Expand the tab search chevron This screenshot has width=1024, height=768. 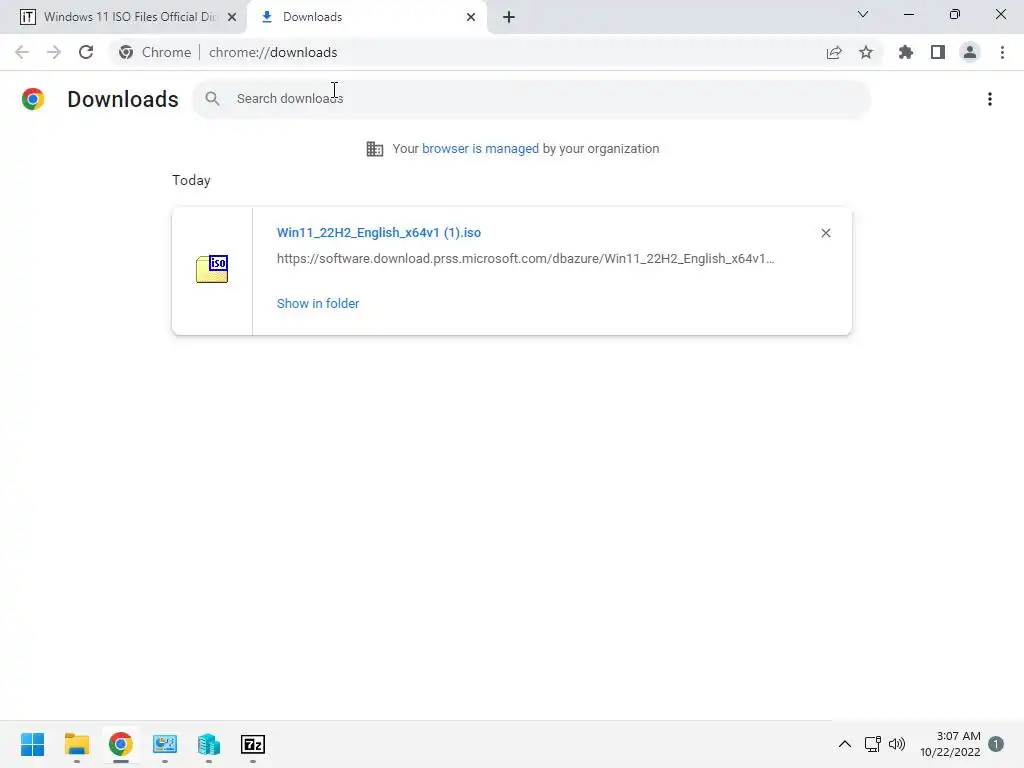tap(863, 14)
